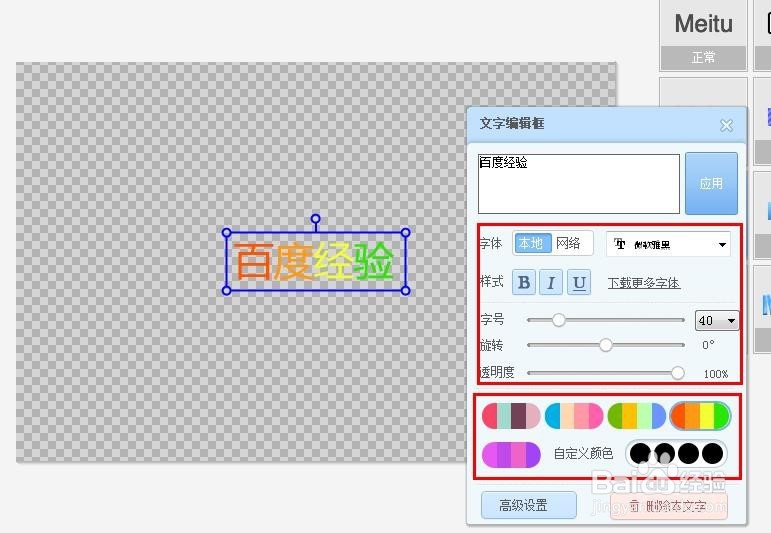Click inside the 百度经验 text input box
Viewport: 771px width, 533px height.
tap(579, 184)
